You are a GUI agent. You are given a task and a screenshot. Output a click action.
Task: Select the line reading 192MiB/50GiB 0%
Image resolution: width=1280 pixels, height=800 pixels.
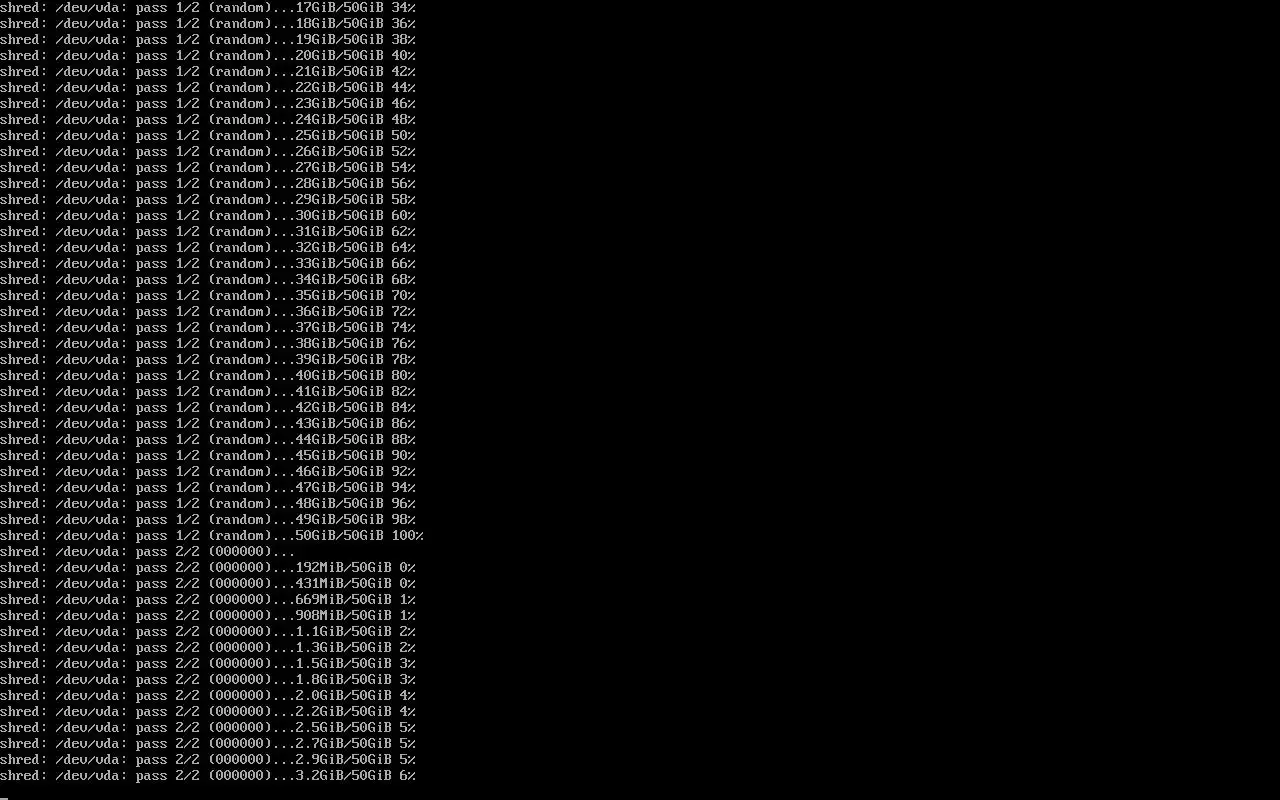click(x=208, y=567)
